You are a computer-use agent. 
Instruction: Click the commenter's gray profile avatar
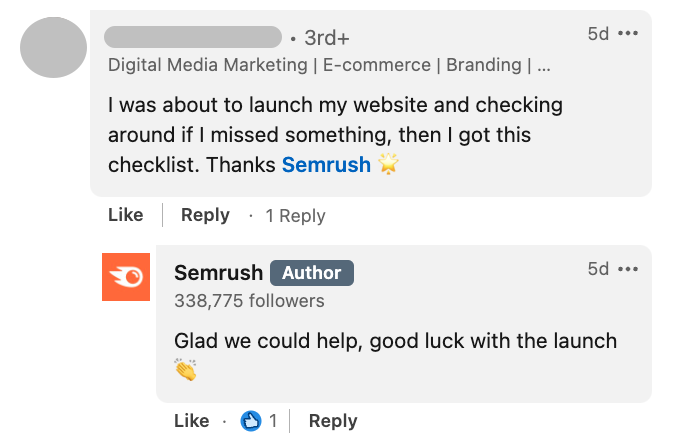pos(53,46)
